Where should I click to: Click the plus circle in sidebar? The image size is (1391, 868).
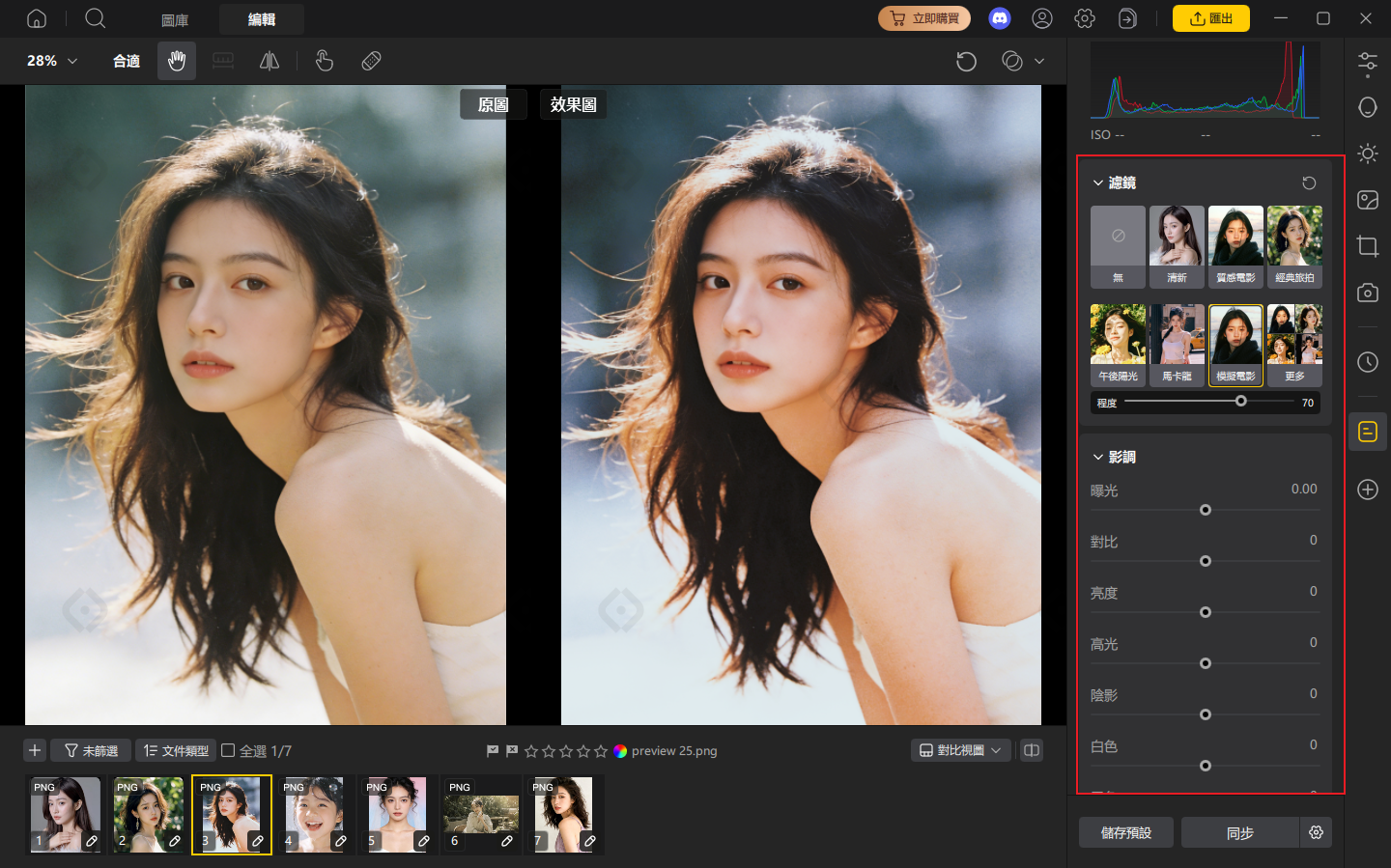pos(1368,490)
